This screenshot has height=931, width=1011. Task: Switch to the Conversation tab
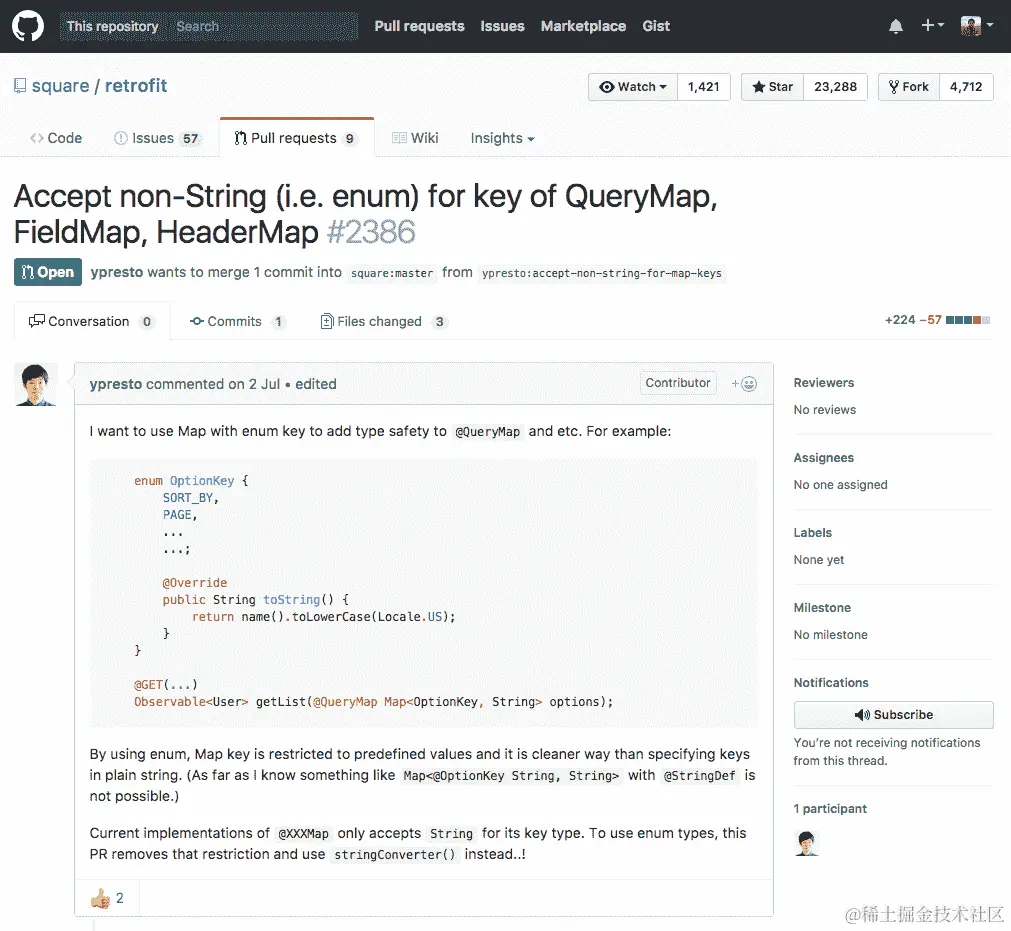point(92,321)
